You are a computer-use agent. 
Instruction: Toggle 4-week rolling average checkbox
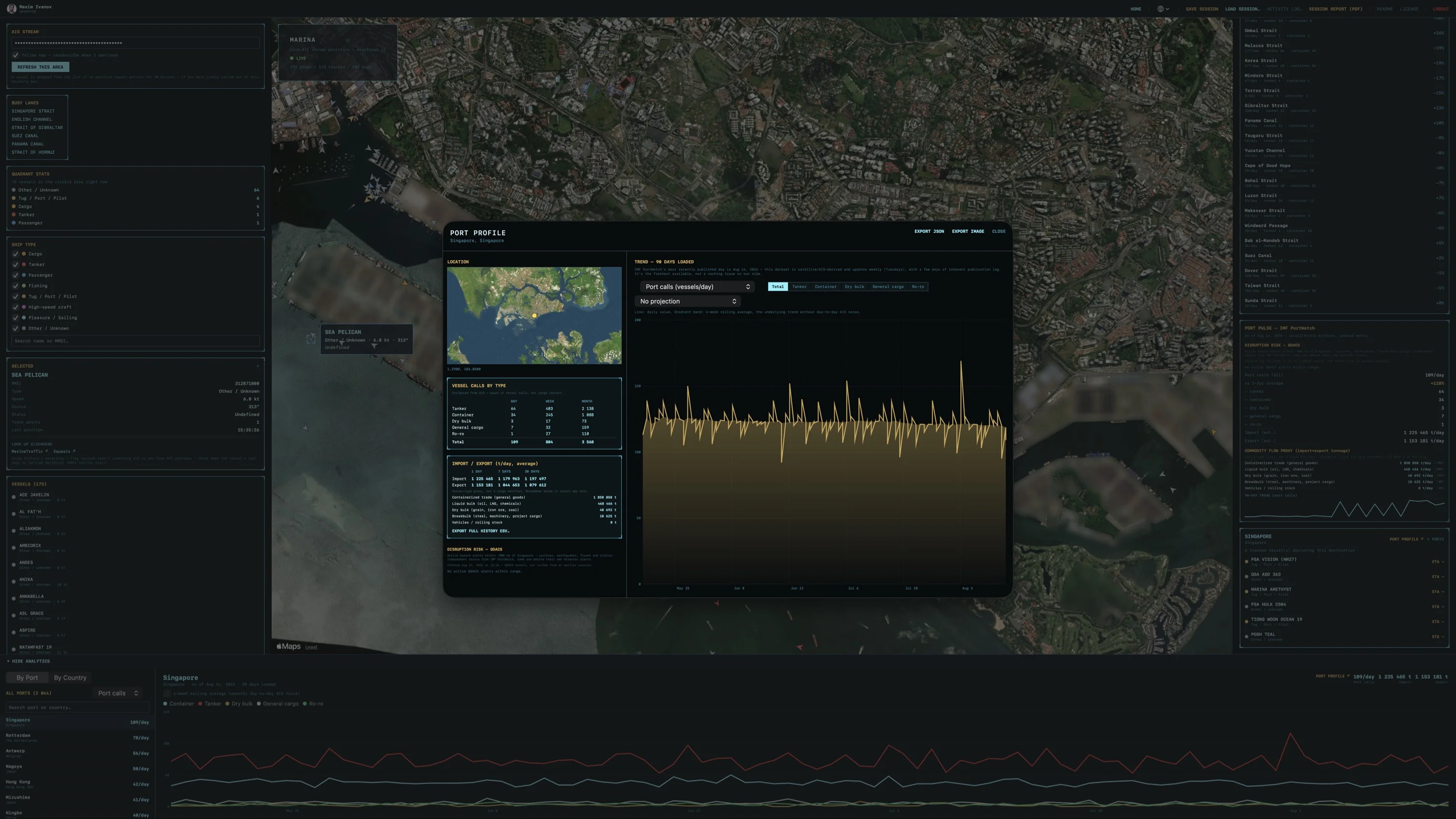[x=167, y=693]
